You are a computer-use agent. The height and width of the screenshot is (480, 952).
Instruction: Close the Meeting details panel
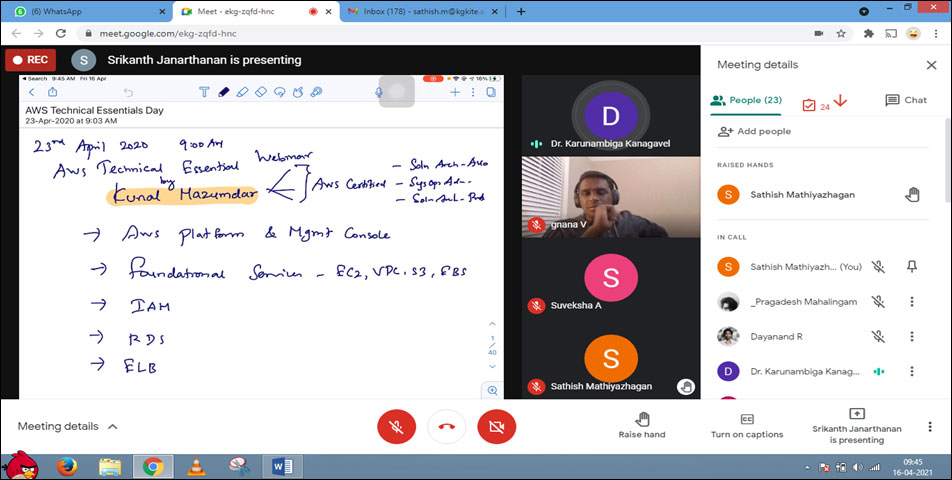point(931,65)
